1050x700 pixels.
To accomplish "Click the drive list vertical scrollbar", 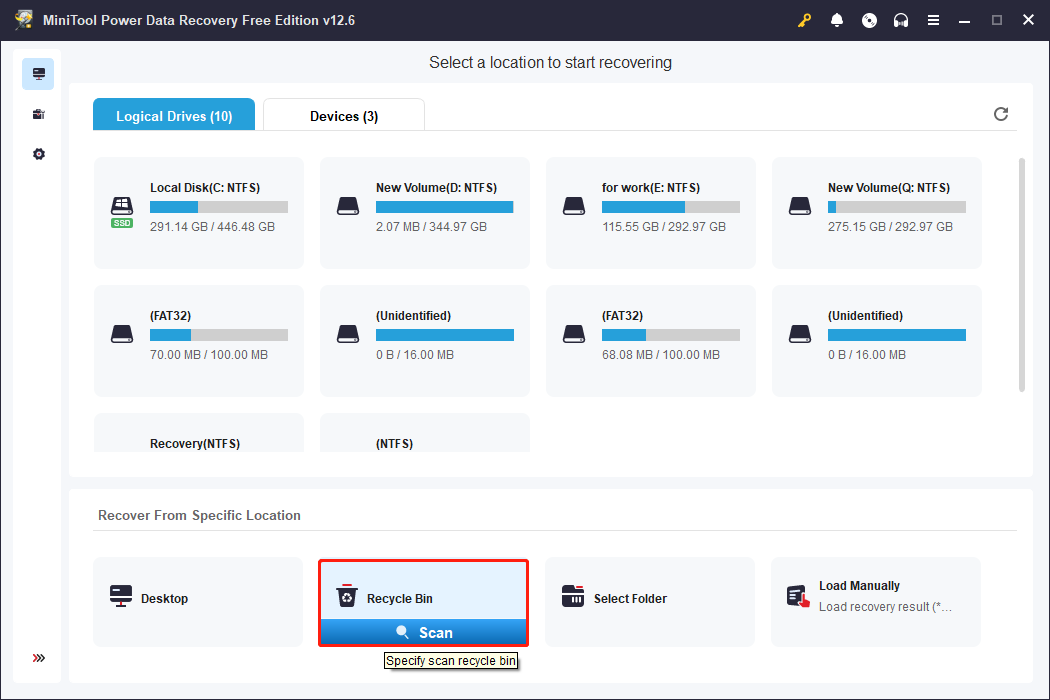I will coord(1021,275).
